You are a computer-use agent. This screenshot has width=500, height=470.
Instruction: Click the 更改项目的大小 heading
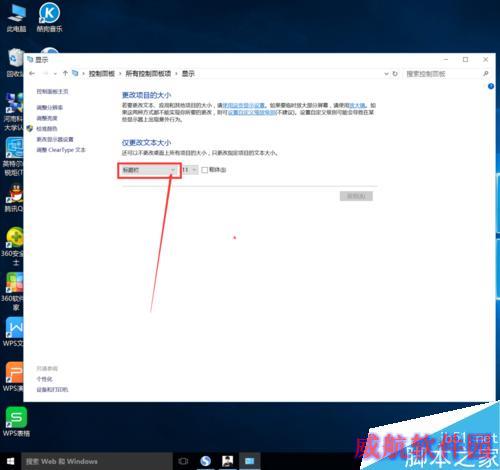pos(146,95)
